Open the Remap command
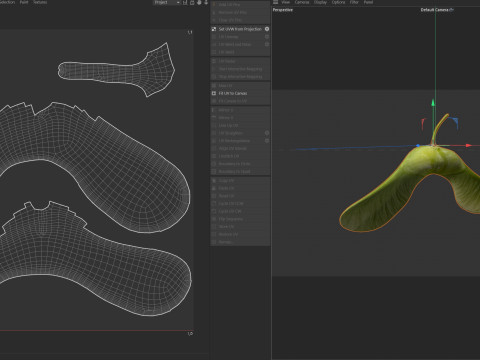This screenshot has height=360, width=480. [225, 242]
